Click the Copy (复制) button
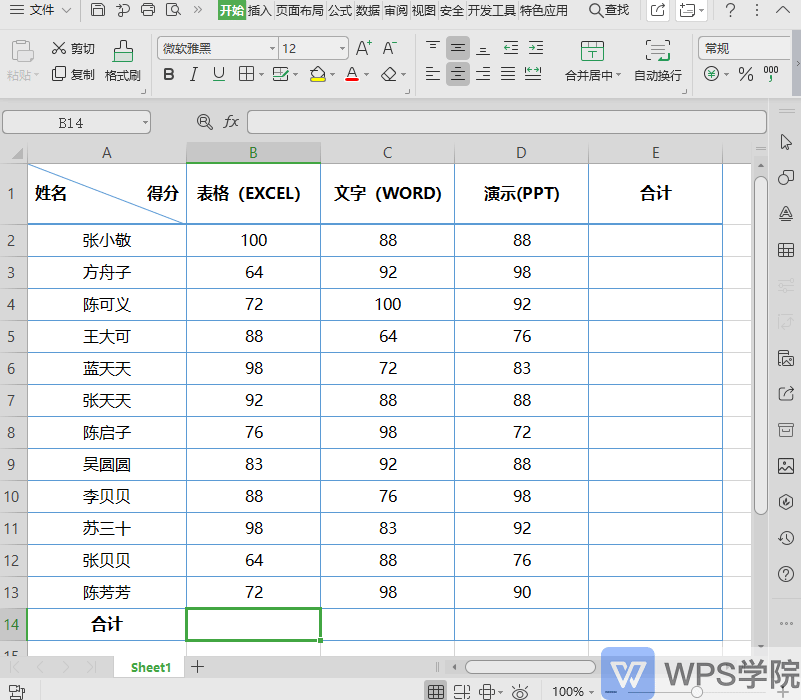 point(73,74)
